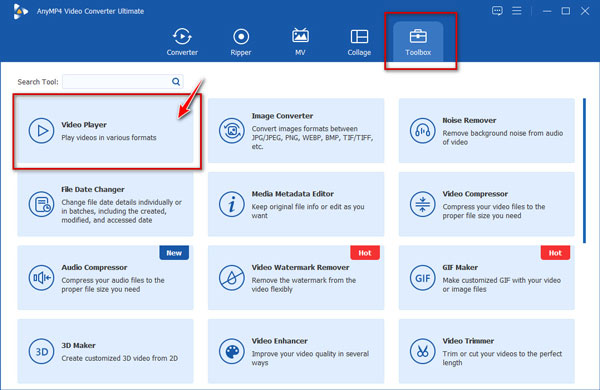Click the search magnifier icon
Image resolution: width=600 pixels, height=390 pixels.
pyautogui.click(x=176, y=81)
